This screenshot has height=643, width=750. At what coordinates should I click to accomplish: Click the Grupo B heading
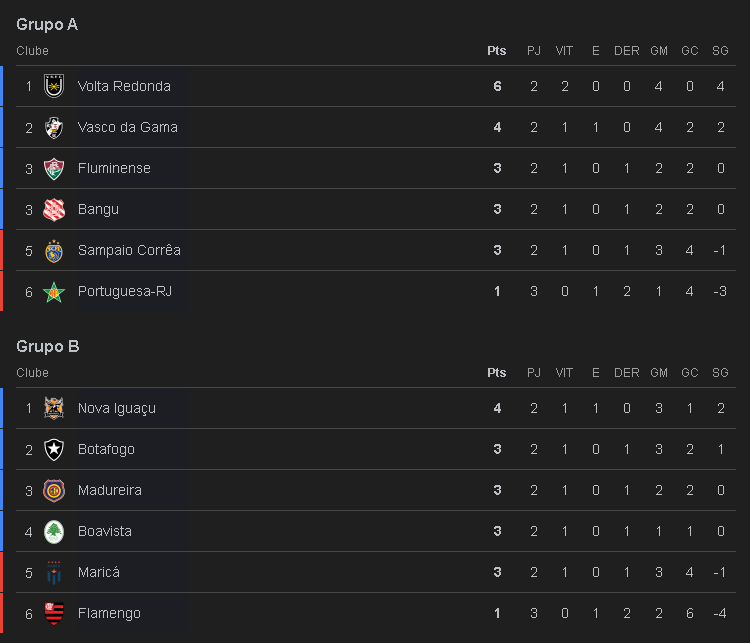tap(47, 346)
